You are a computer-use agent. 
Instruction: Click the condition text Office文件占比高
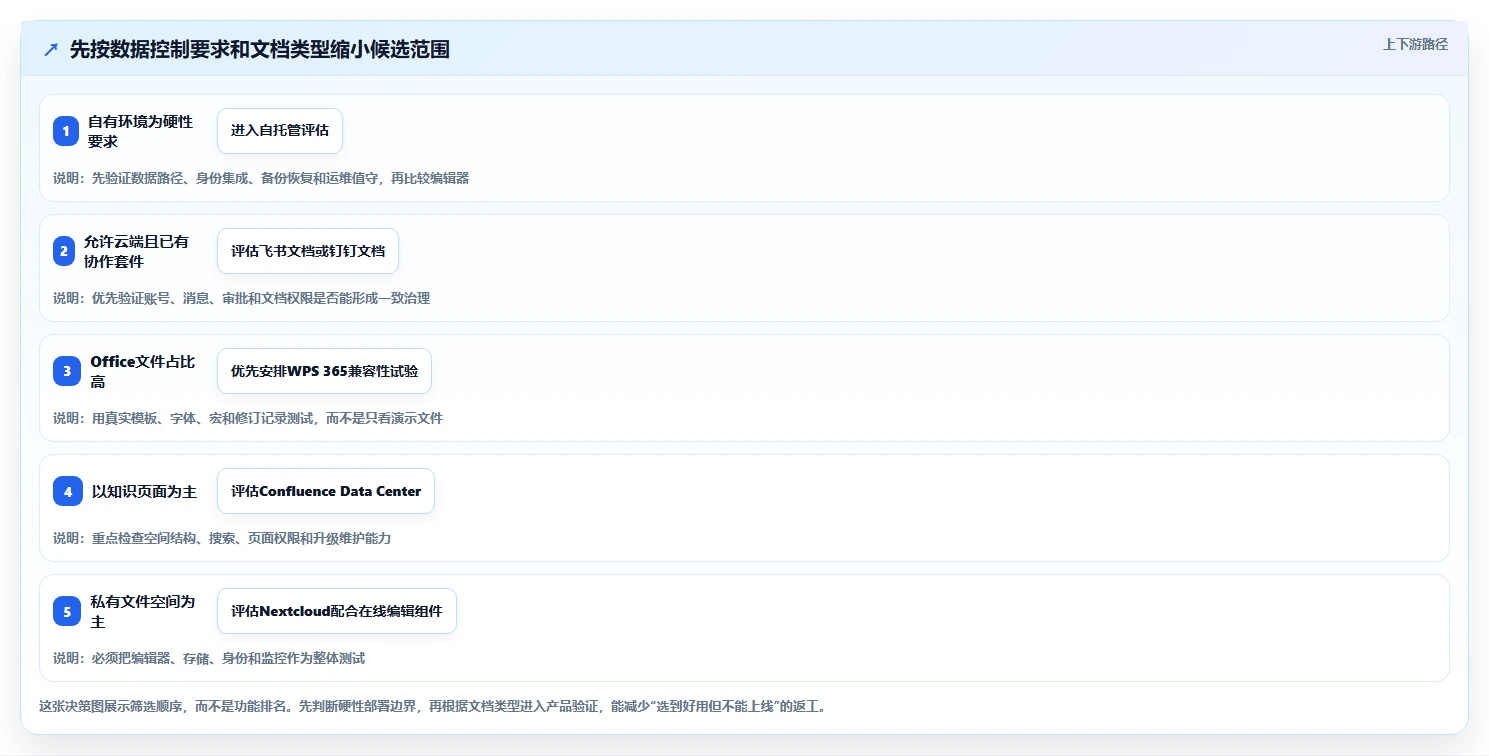(143, 371)
